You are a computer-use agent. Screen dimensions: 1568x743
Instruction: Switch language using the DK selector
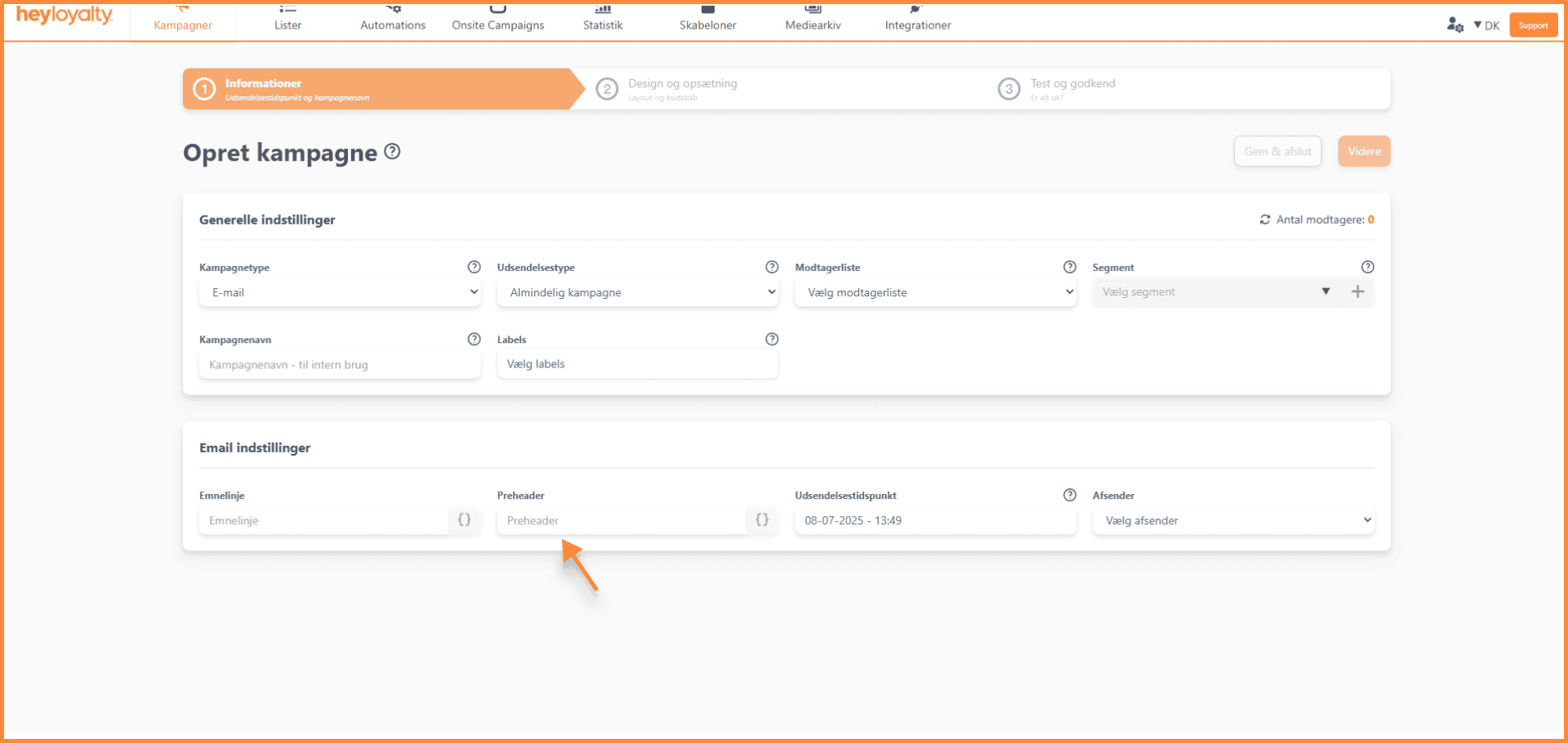(1486, 25)
